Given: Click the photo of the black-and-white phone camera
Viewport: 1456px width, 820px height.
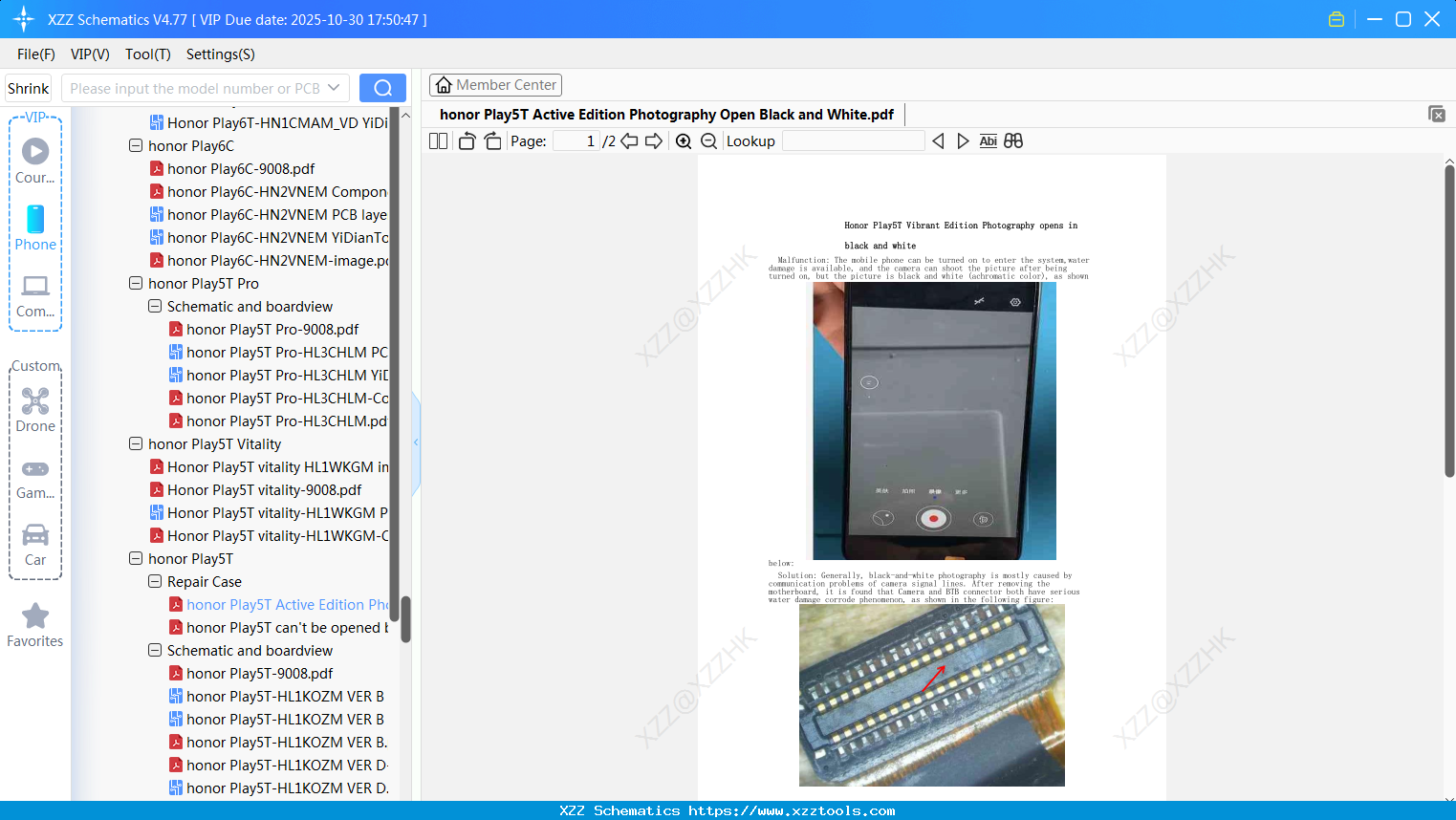Looking at the screenshot, I should point(934,421).
